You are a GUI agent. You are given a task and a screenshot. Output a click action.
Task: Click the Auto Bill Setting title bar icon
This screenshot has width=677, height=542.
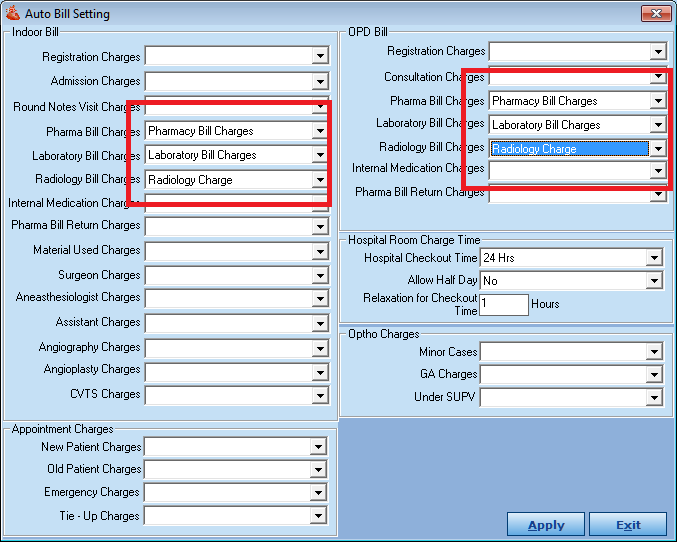12,14
